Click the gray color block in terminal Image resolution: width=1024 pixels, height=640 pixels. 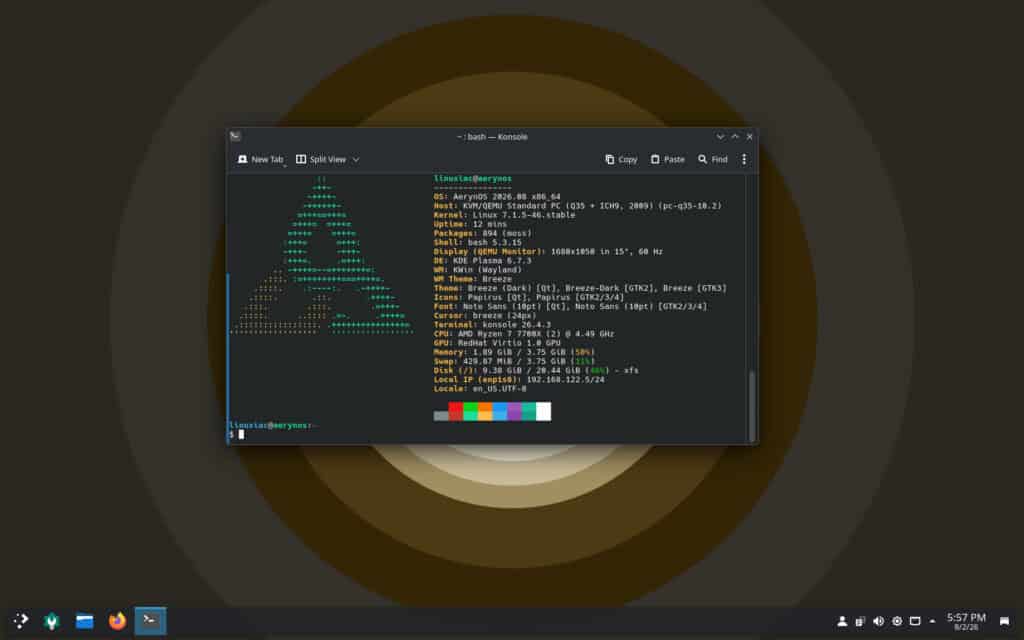(441, 415)
